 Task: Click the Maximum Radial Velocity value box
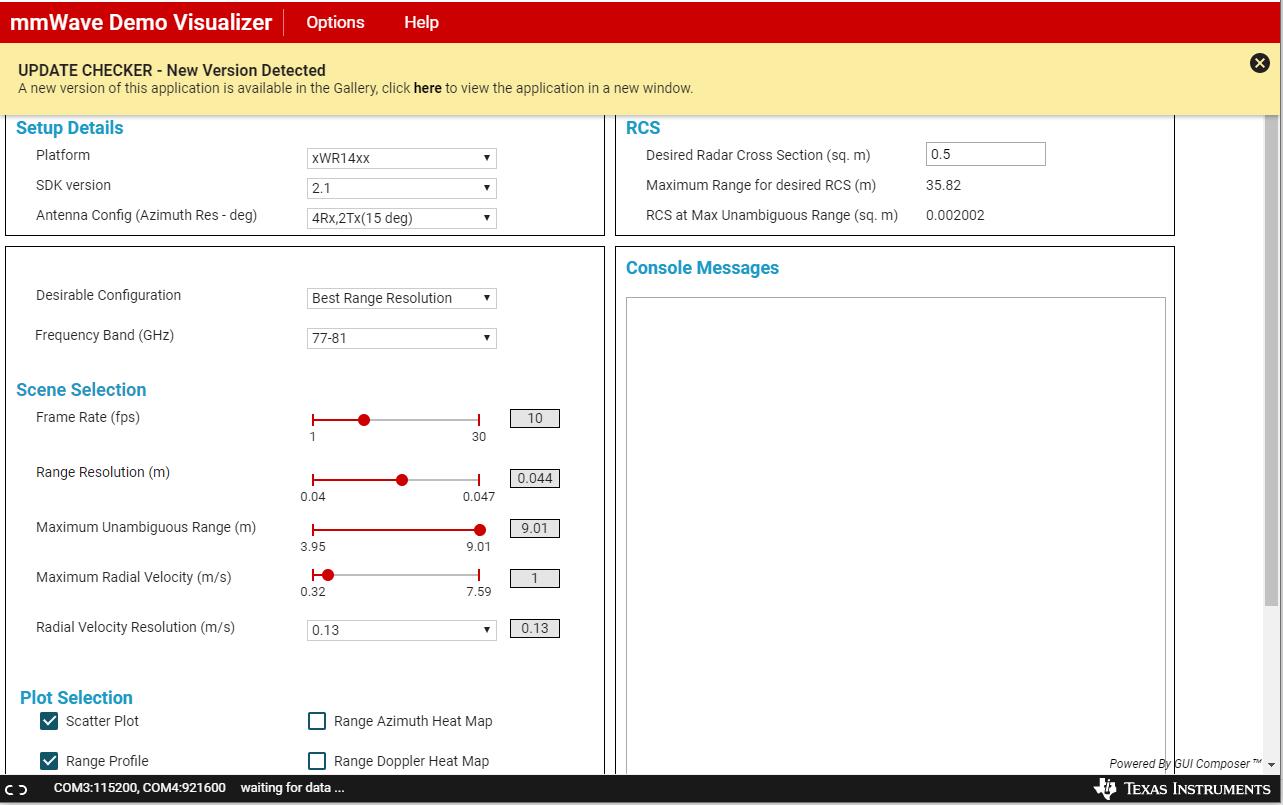pyautogui.click(x=535, y=578)
